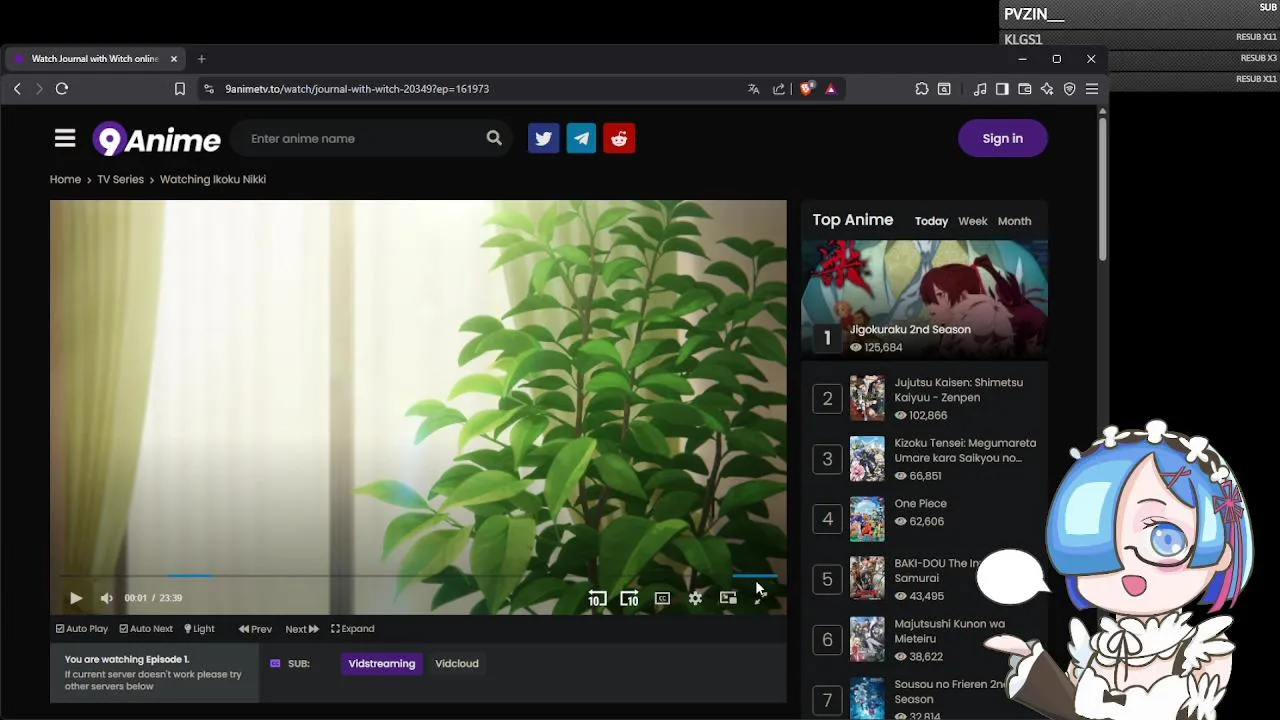Reload the browser page
This screenshot has width=1280, height=720.
(62, 89)
